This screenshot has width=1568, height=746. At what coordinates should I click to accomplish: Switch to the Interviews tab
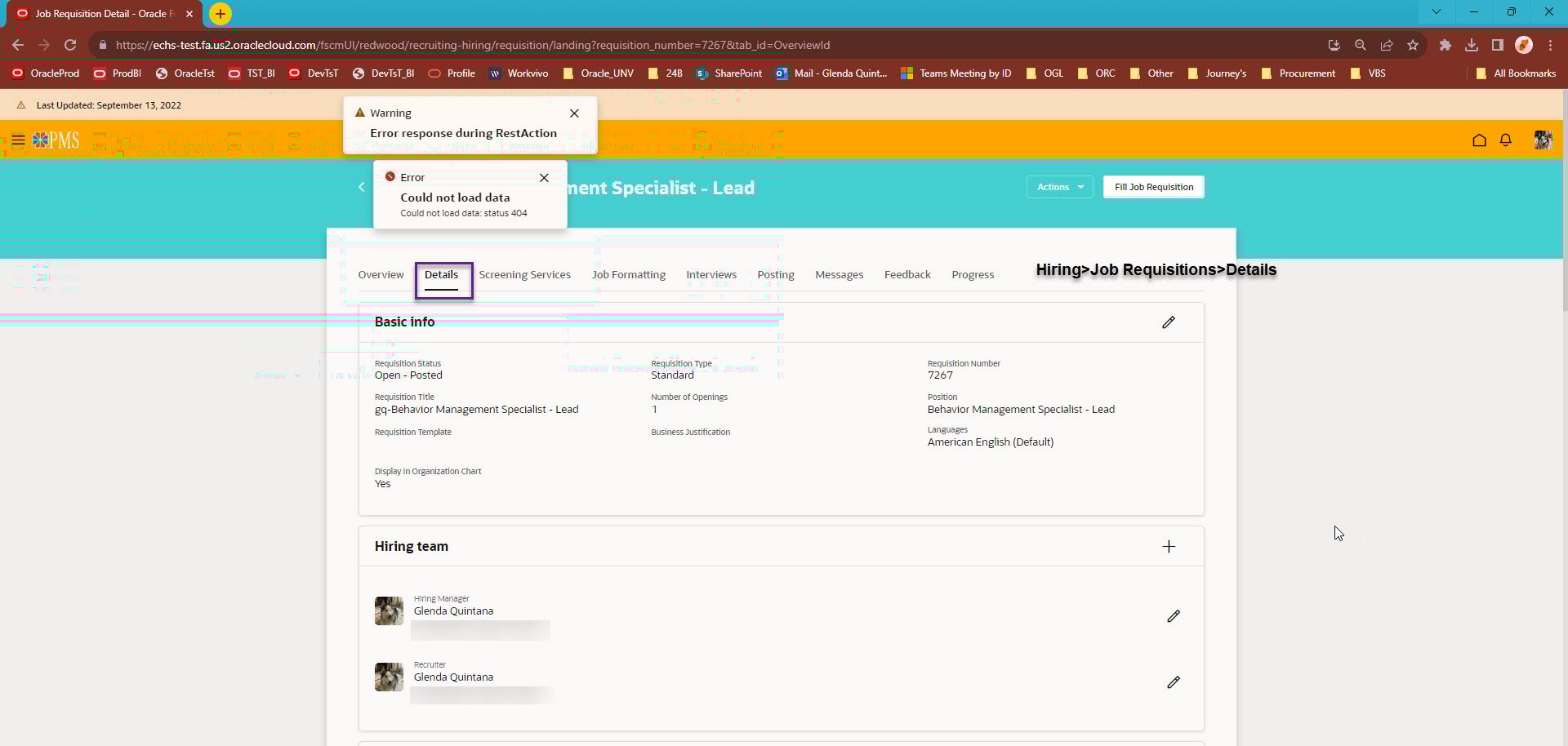(x=710, y=274)
